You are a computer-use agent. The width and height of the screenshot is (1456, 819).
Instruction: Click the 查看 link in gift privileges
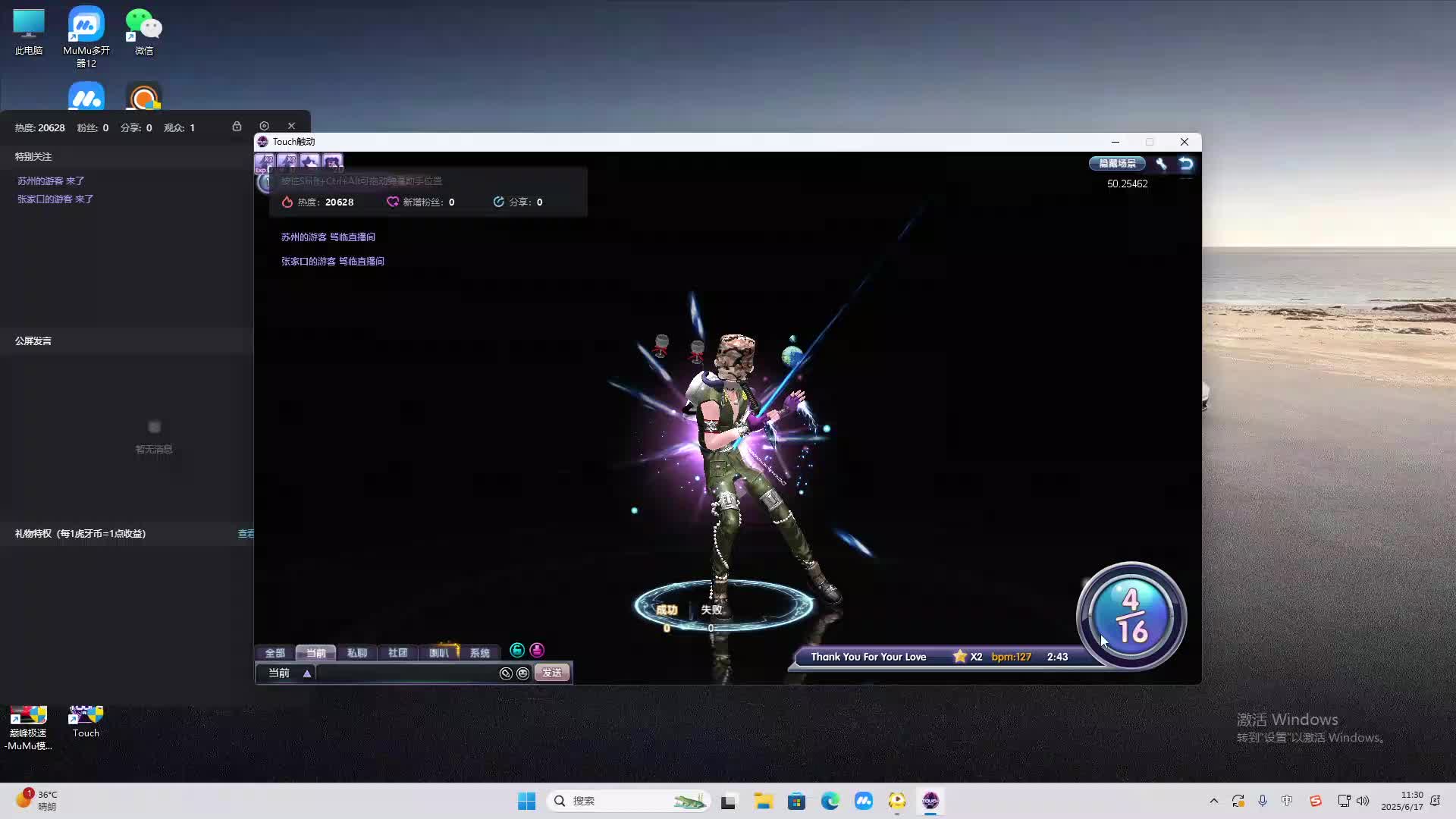tap(246, 534)
